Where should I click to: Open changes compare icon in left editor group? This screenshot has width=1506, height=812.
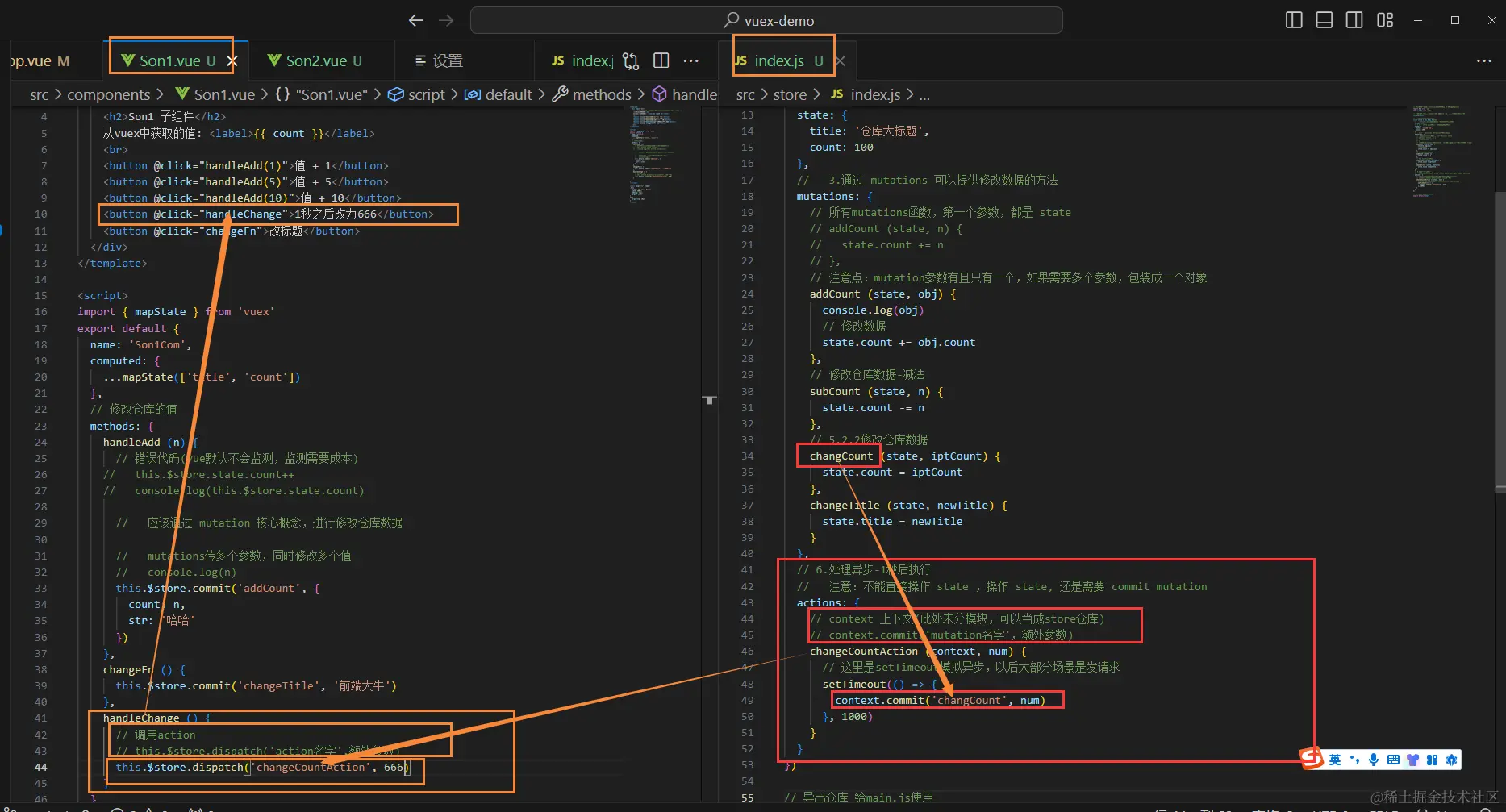(x=631, y=60)
